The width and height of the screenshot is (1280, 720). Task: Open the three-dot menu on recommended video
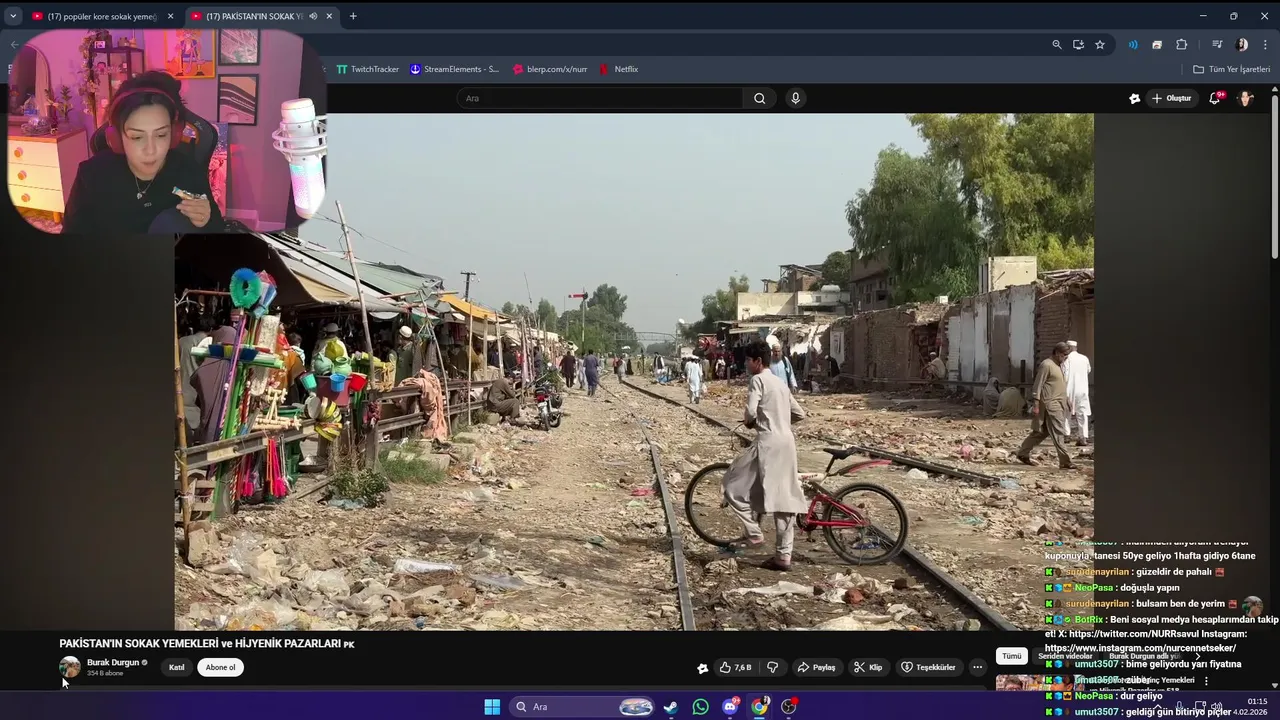(x=1206, y=681)
